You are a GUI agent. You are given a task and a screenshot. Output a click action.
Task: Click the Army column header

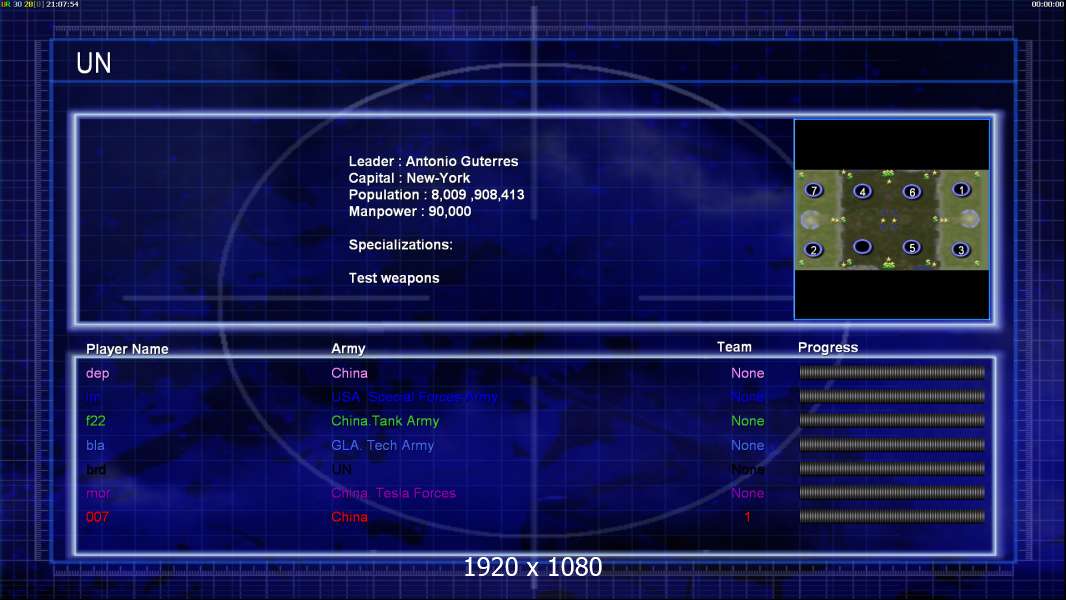(348, 349)
